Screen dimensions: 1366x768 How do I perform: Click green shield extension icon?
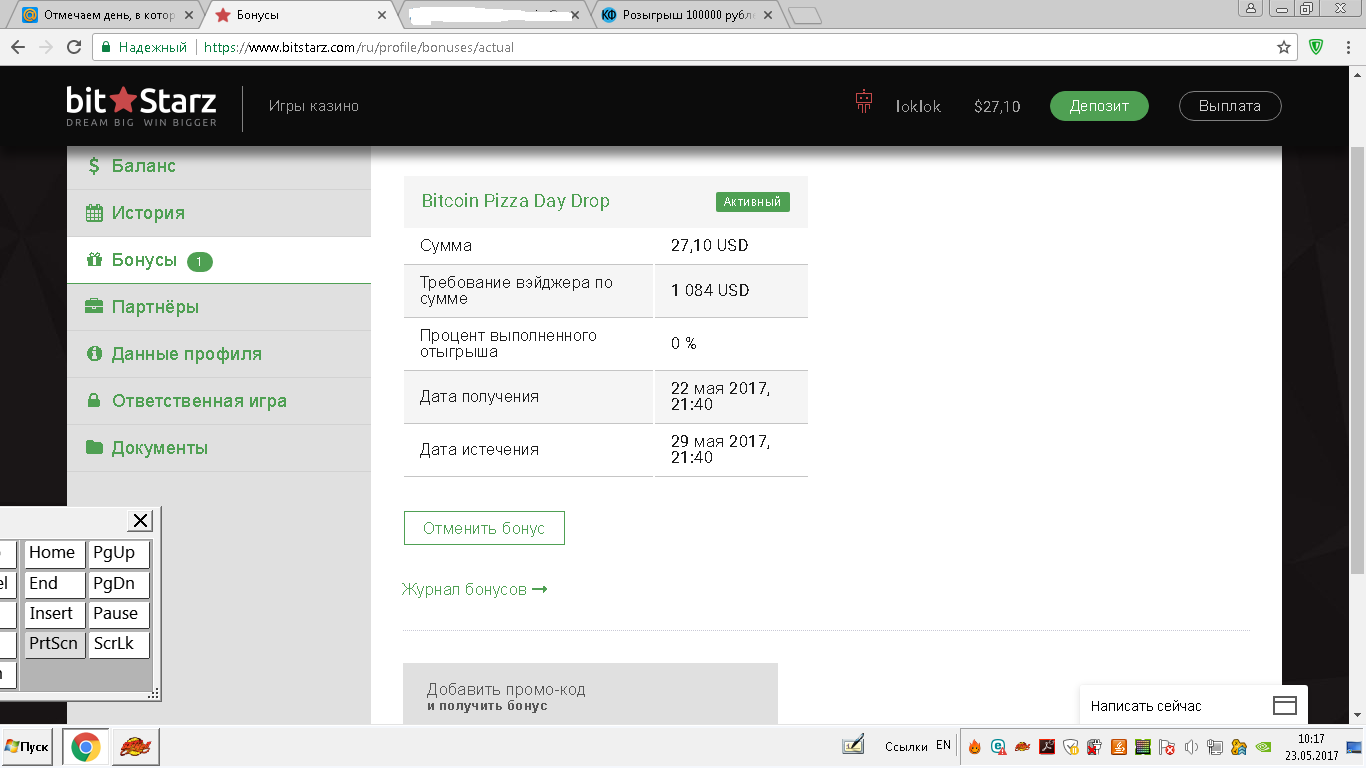coord(1316,47)
